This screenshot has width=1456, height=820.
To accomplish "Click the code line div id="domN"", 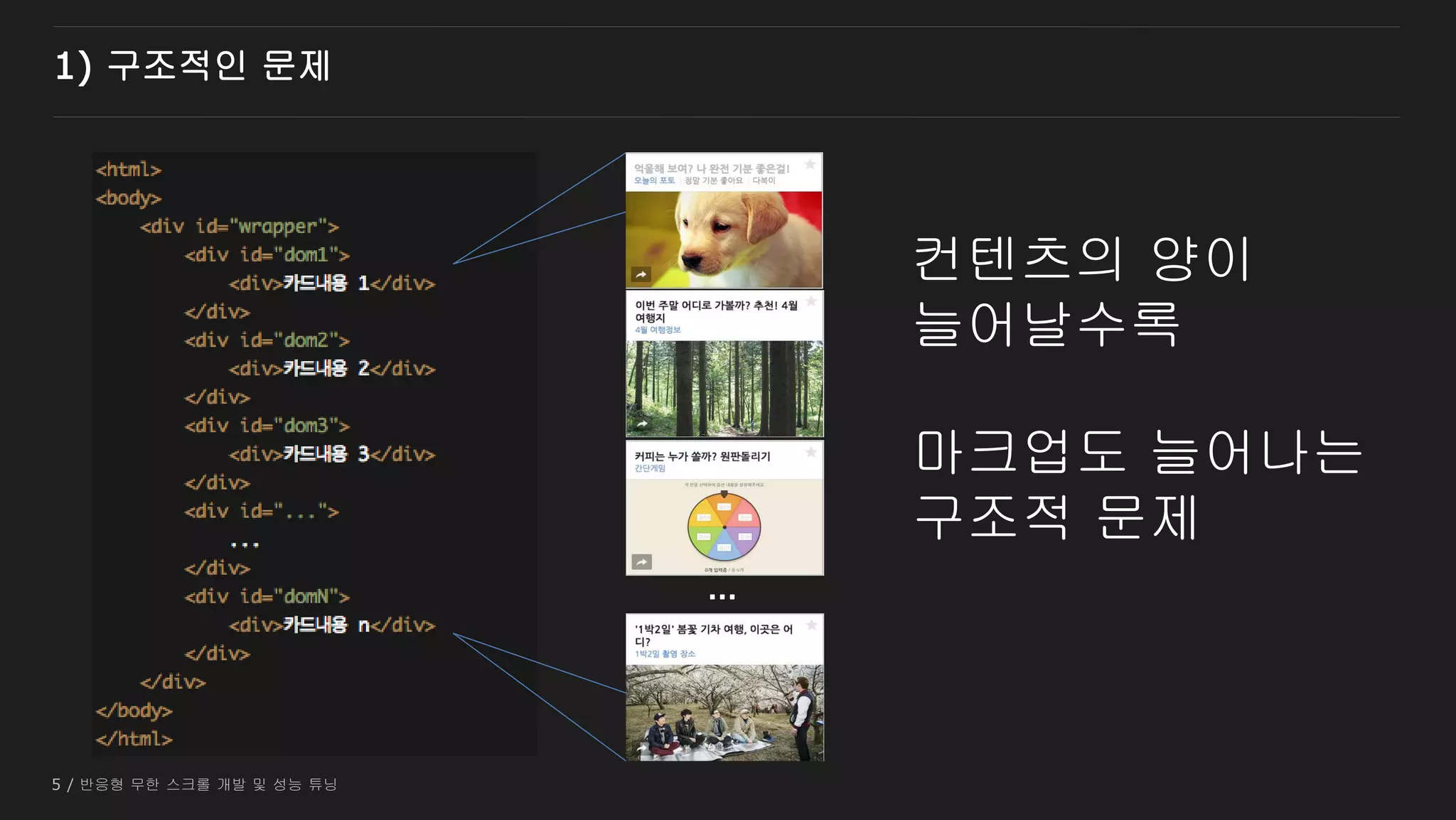I will (x=267, y=597).
